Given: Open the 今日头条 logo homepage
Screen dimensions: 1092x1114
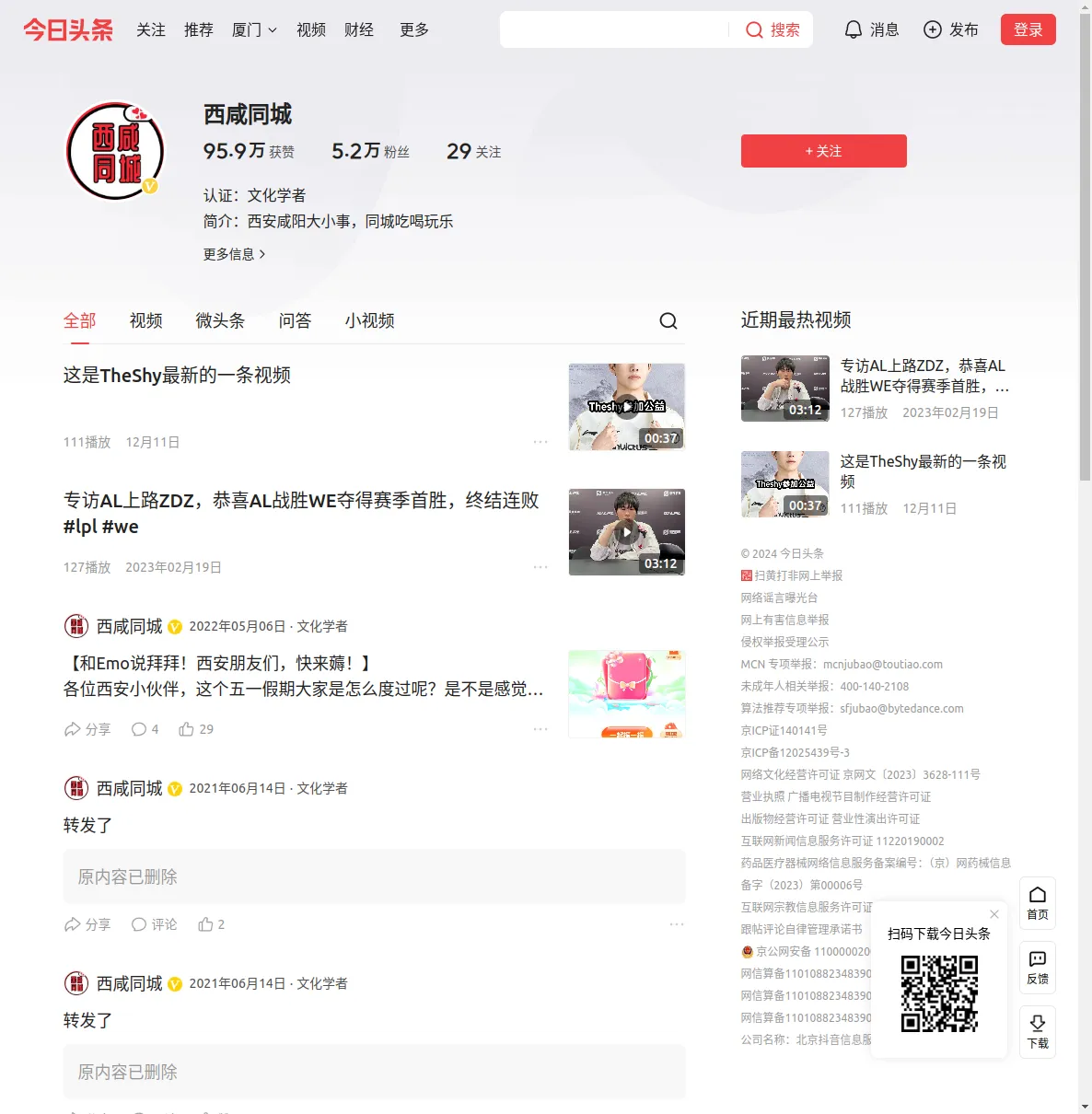Looking at the screenshot, I should 68,29.
